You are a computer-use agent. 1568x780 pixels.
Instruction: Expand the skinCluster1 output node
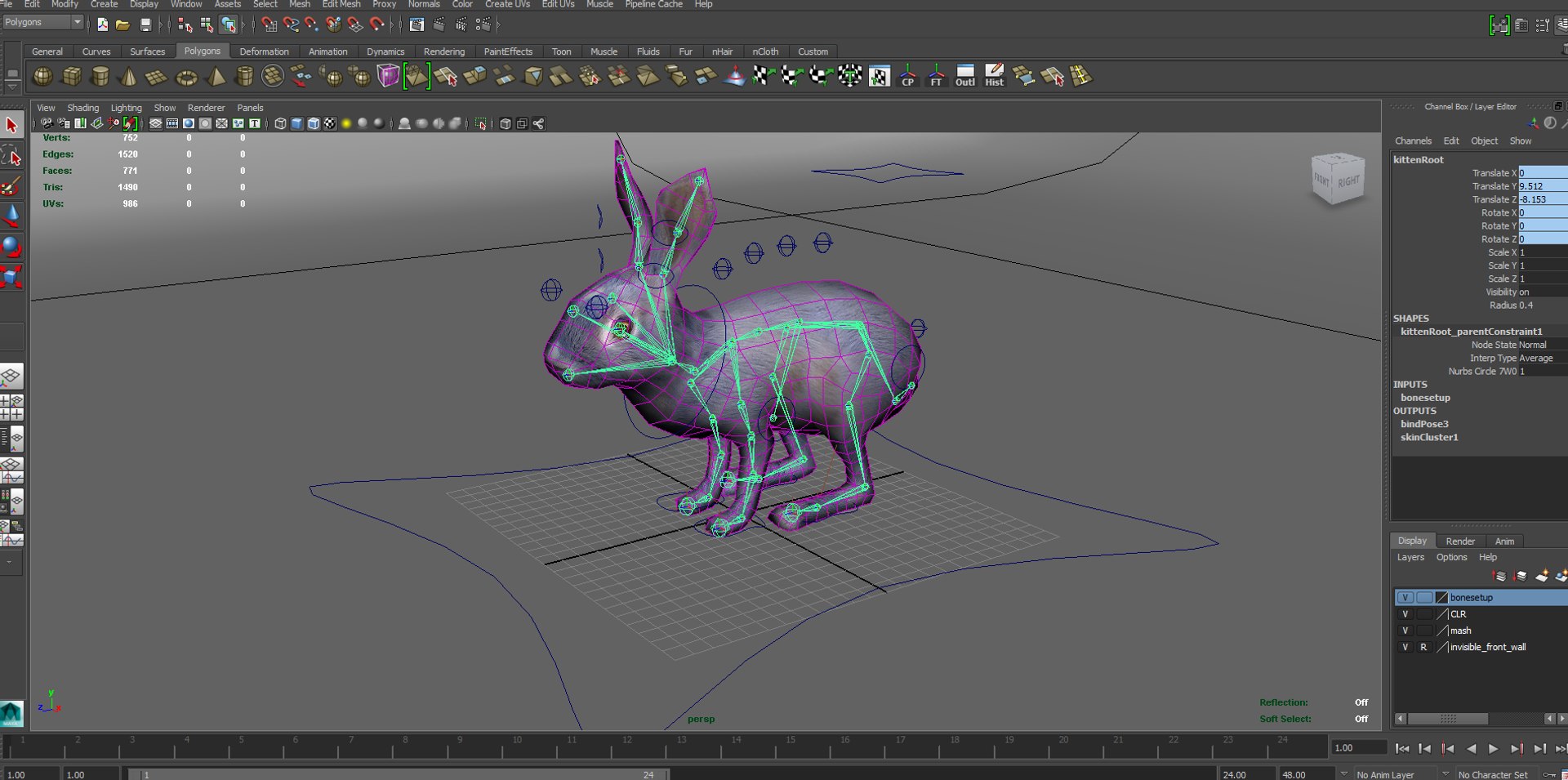[1428, 438]
